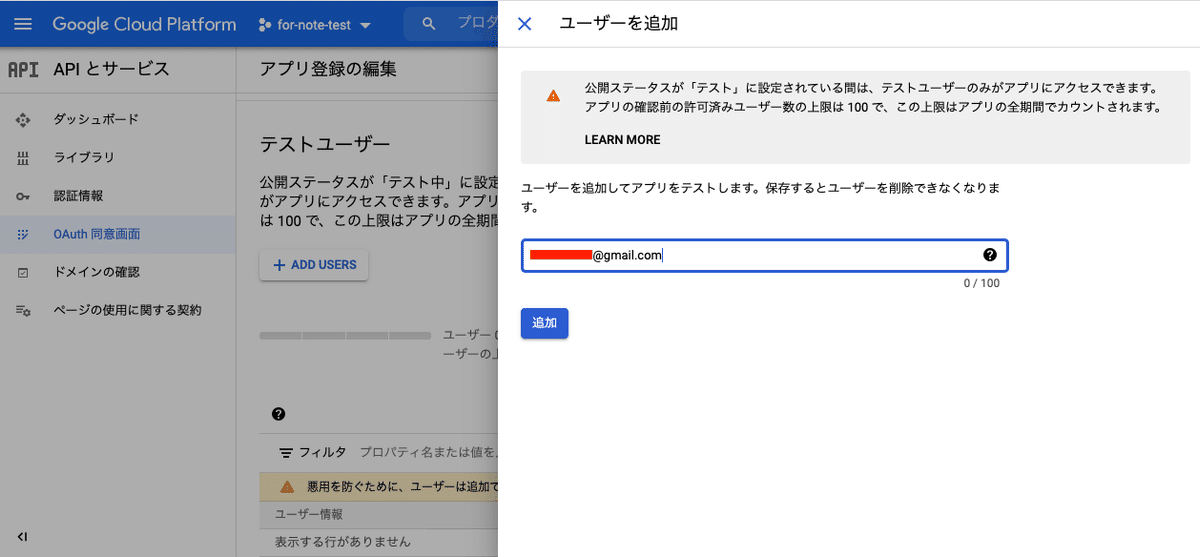Click the ユーザー情報 column header
Viewport: 1200px width, 557px height.
tap(309, 514)
